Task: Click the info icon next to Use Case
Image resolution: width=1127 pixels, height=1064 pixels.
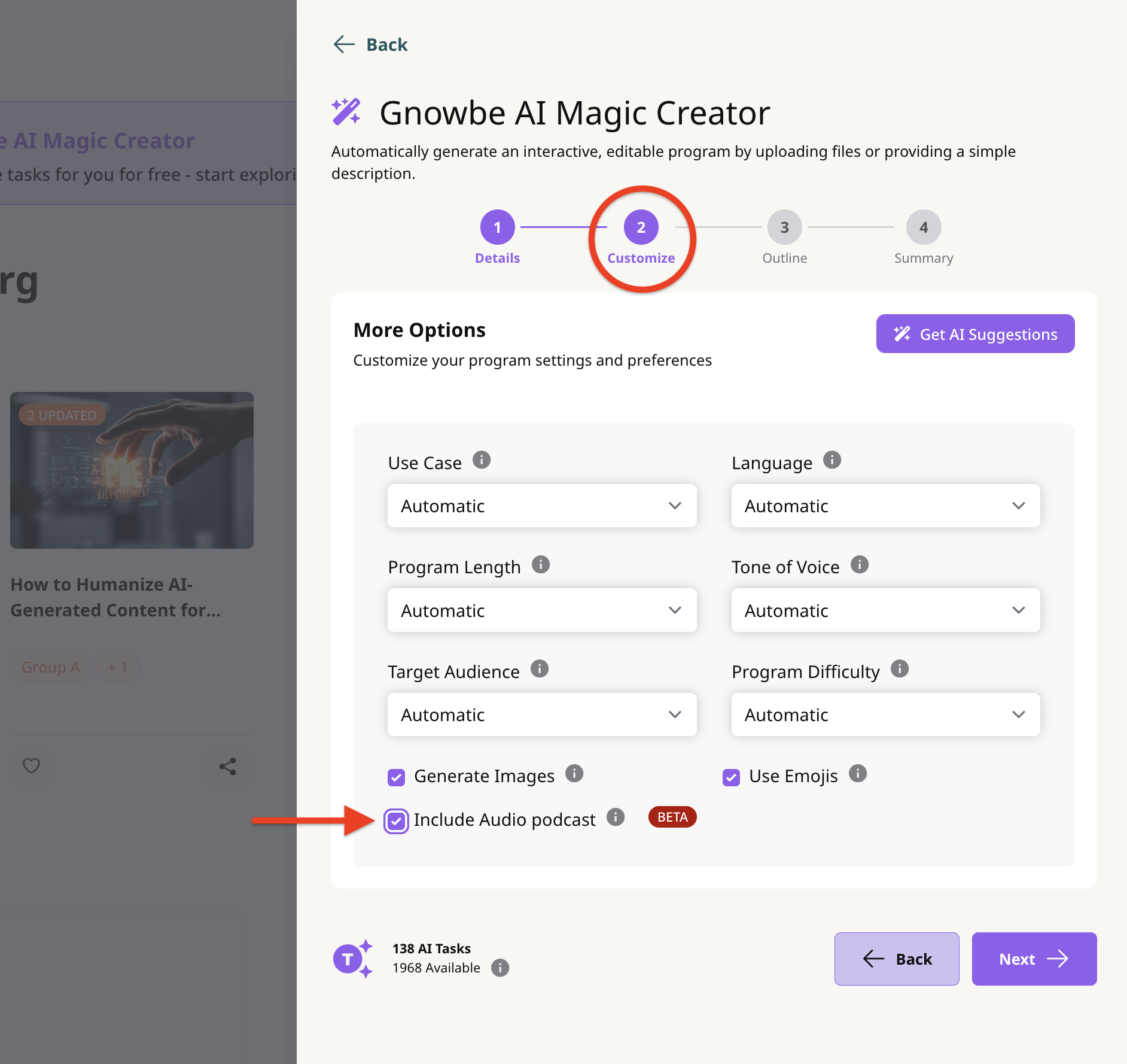Action: click(482, 460)
